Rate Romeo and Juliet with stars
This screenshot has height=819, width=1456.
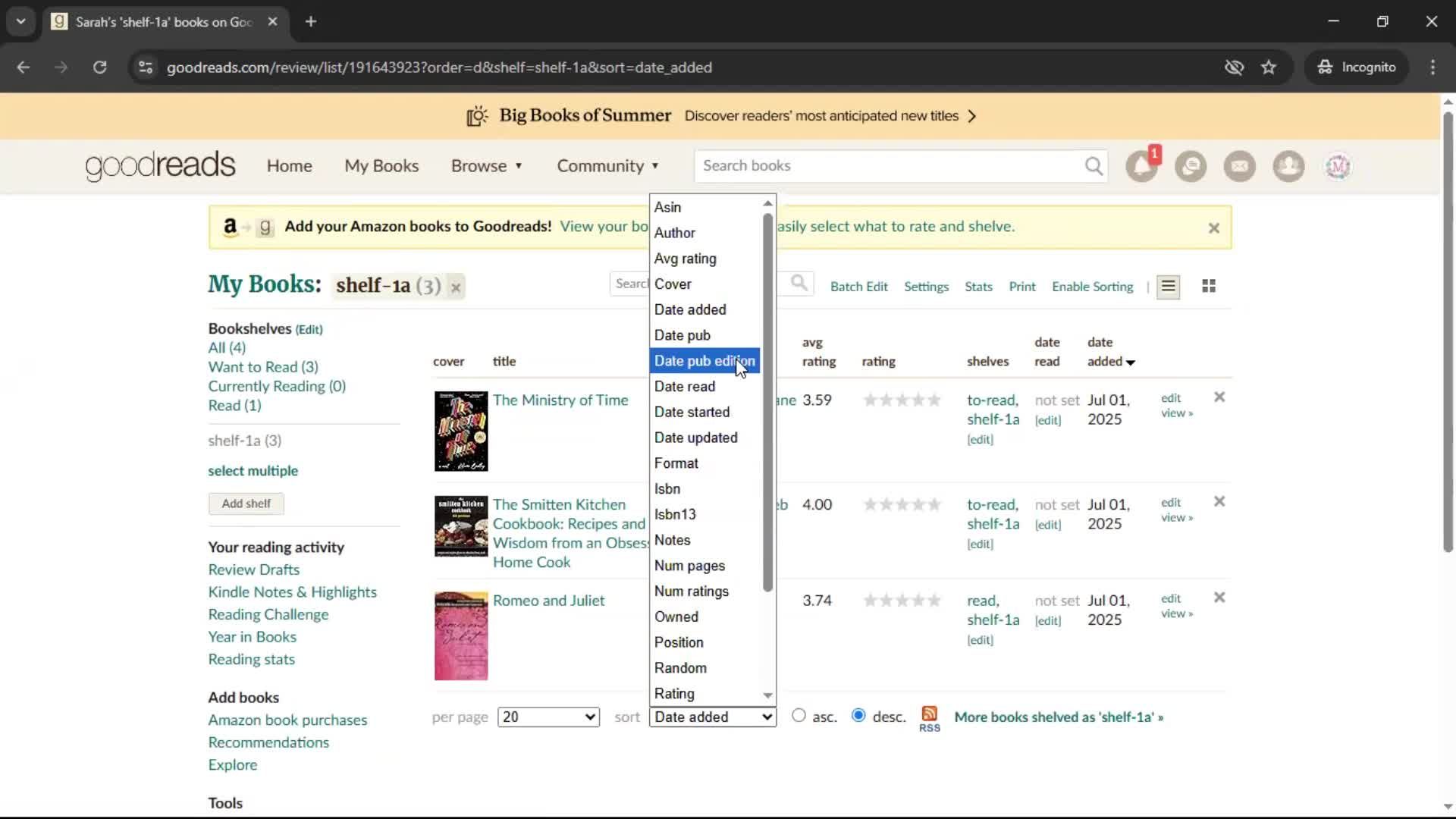tap(902, 601)
